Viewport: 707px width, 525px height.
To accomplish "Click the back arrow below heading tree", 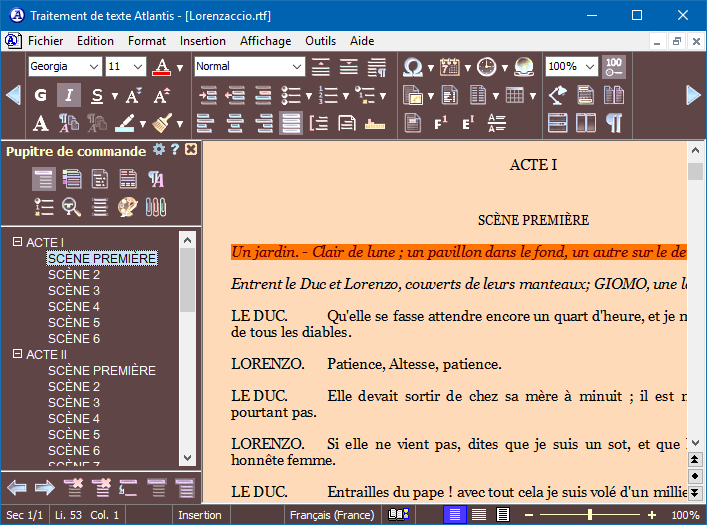I will click(17, 488).
